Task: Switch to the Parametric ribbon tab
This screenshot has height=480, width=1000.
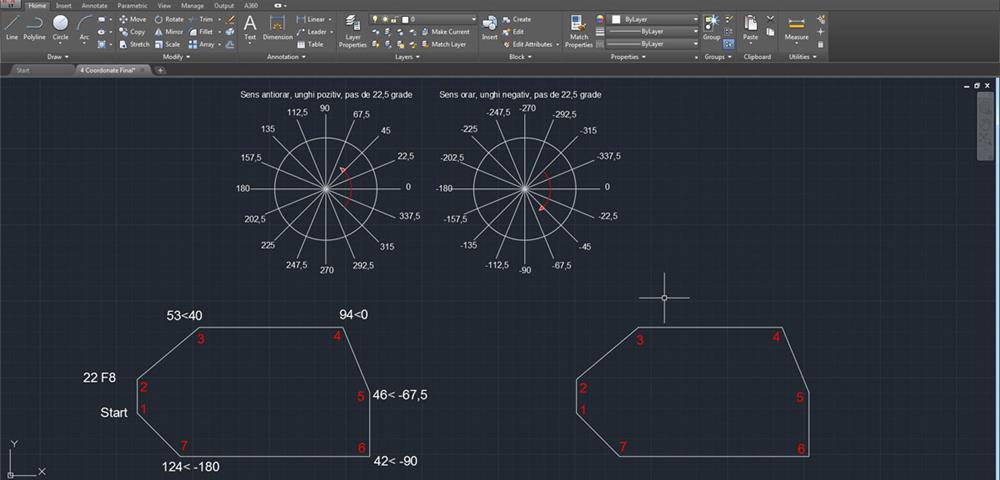Action: pos(132,5)
